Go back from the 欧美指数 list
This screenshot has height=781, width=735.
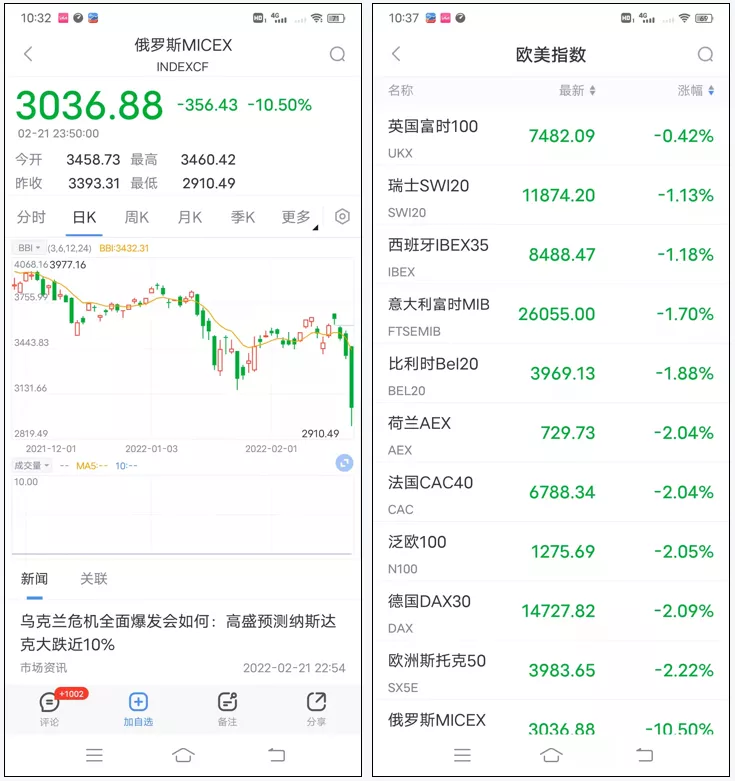click(396, 54)
